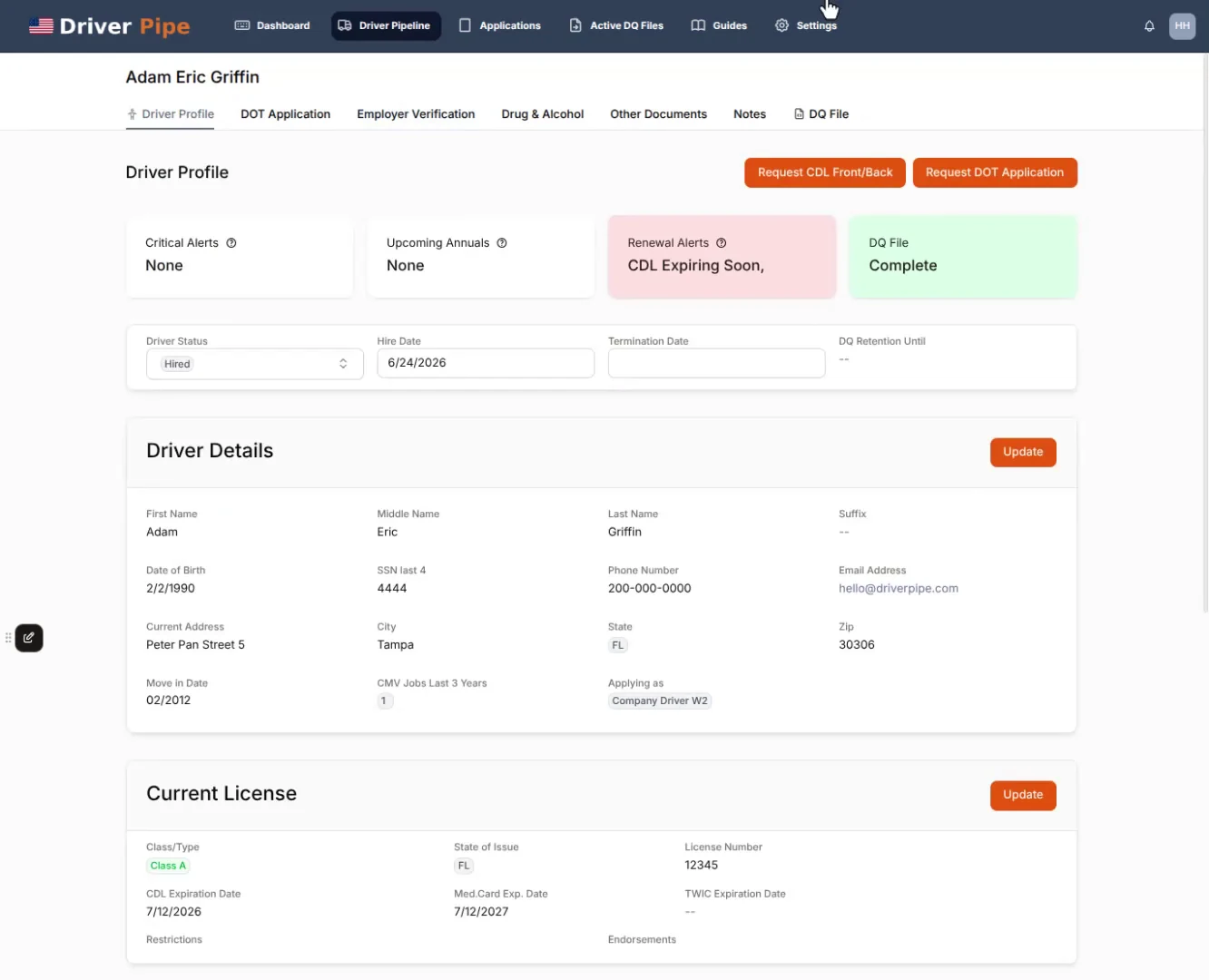The width and height of the screenshot is (1209, 980).
Task: Open the Guides section
Action: (x=719, y=25)
